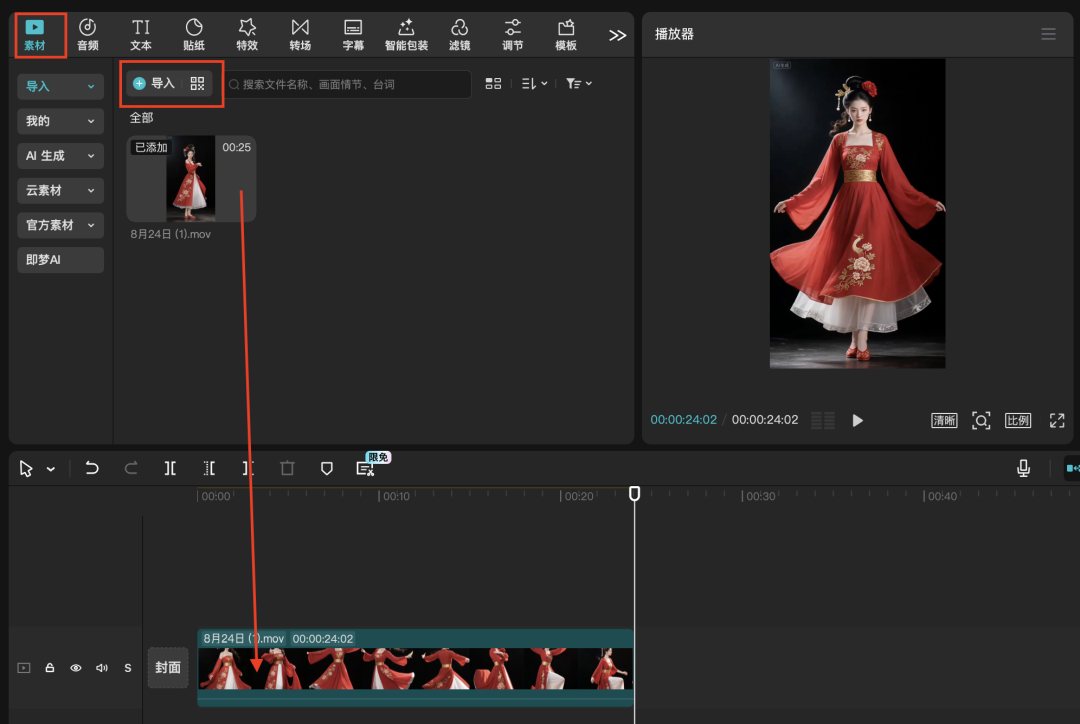This screenshot has width=1080, height=724.
Task: Open the filter dropdown in the media panel
Action: pos(578,84)
